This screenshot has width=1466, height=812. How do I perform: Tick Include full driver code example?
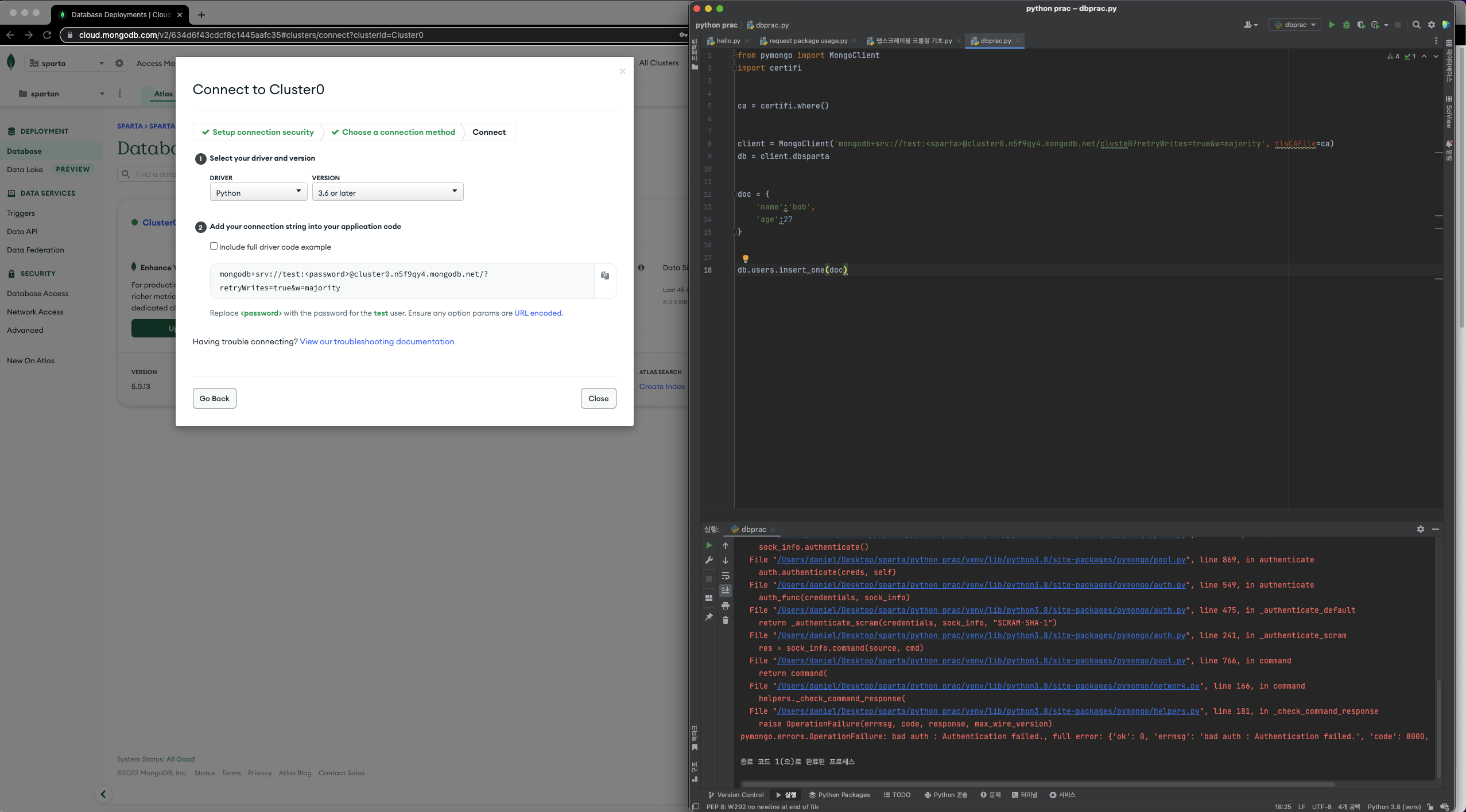point(214,246)
